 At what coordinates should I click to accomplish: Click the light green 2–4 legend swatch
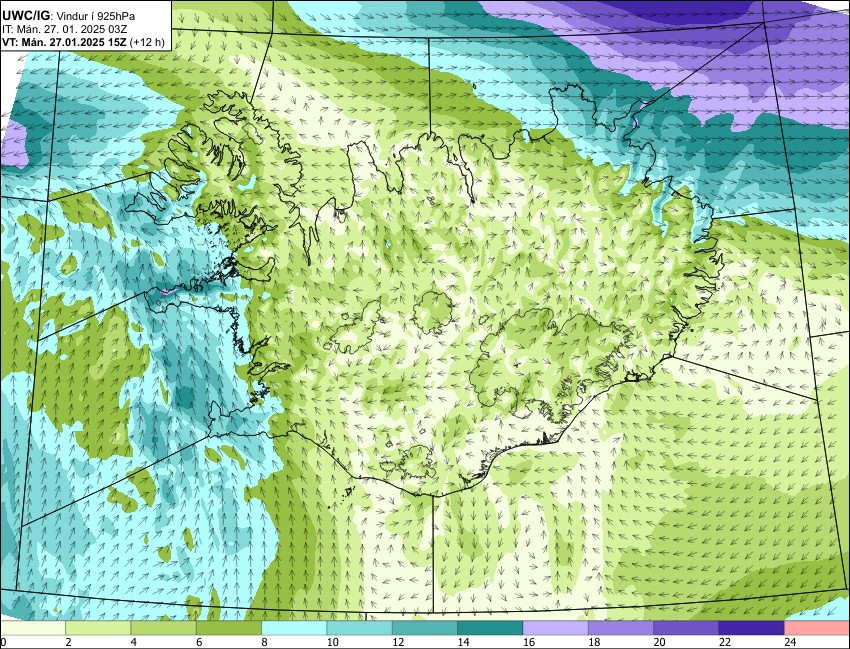(x=98, y=628)
